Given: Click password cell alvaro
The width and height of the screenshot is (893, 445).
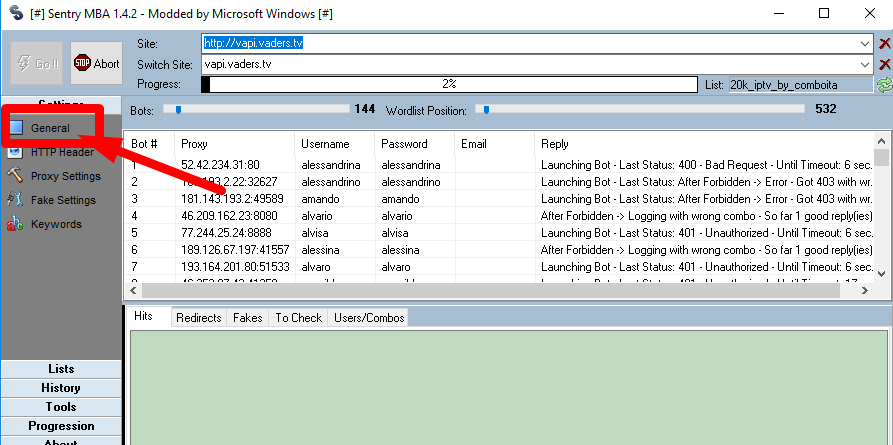Looking at the screenshot, I should [x=397, y=267].
